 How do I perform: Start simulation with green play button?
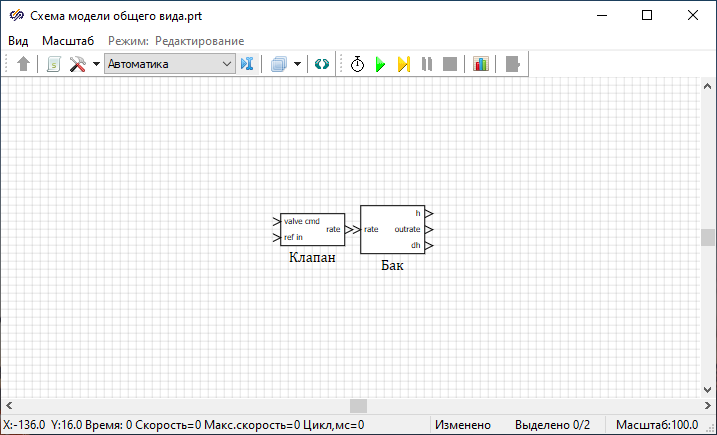click(x=380, y=64)
